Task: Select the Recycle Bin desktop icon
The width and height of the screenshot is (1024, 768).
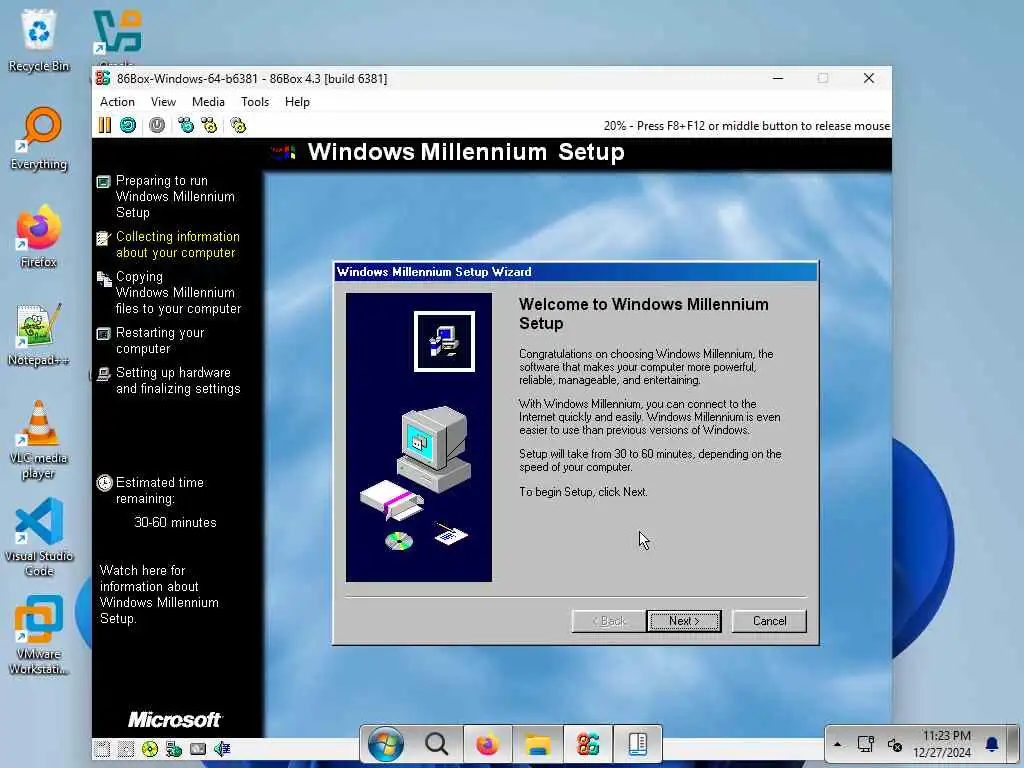Action: pyautogui.click(x=39, y=40)
